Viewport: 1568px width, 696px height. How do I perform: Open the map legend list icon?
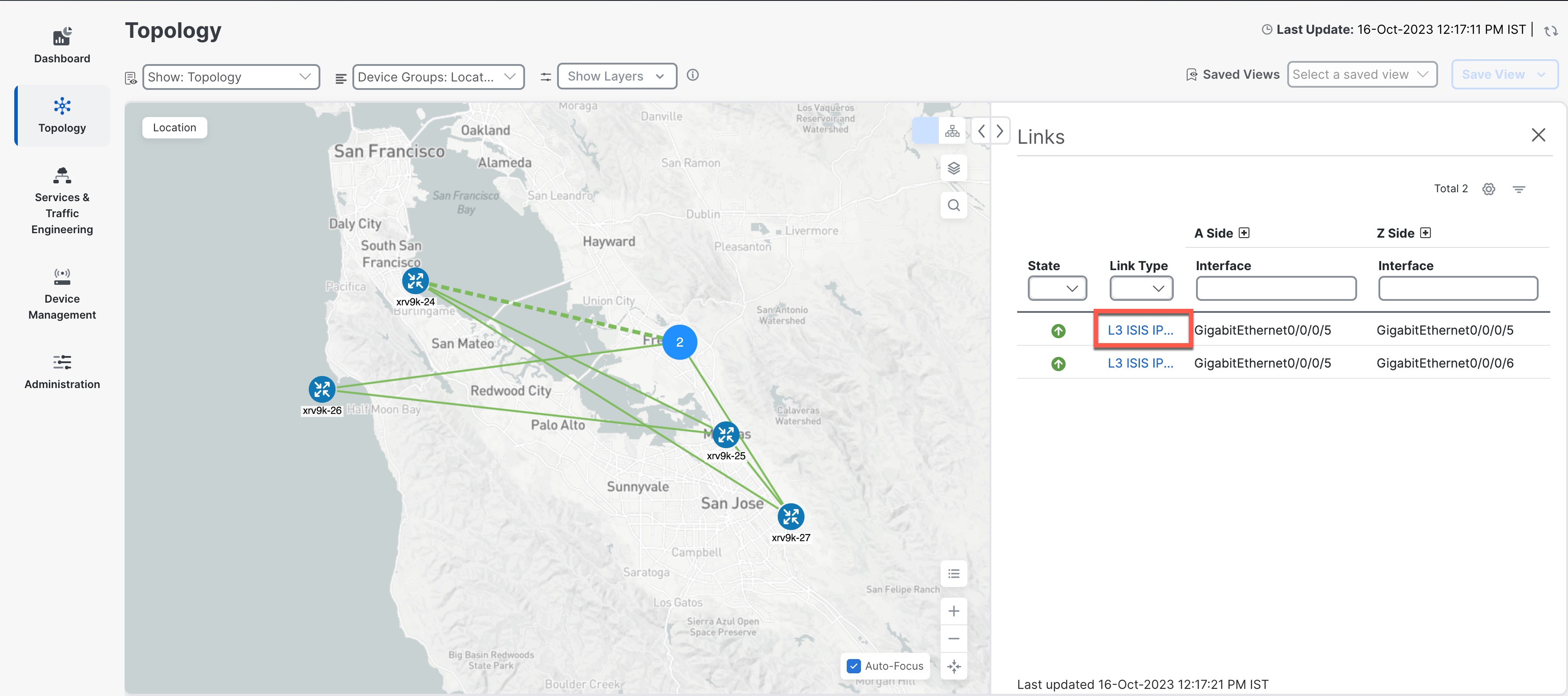pyautogui.click(x=953, y=574)
